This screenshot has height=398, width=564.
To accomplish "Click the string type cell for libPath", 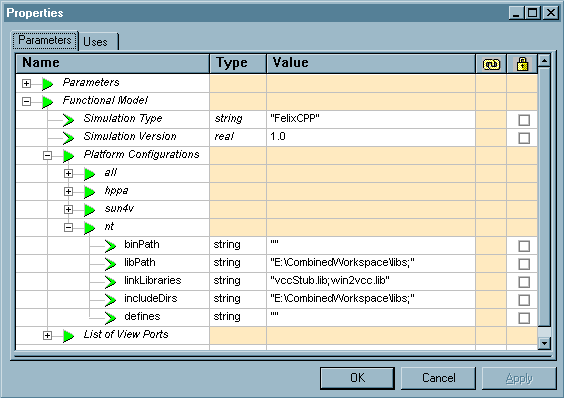I will [x=238, y=263].
